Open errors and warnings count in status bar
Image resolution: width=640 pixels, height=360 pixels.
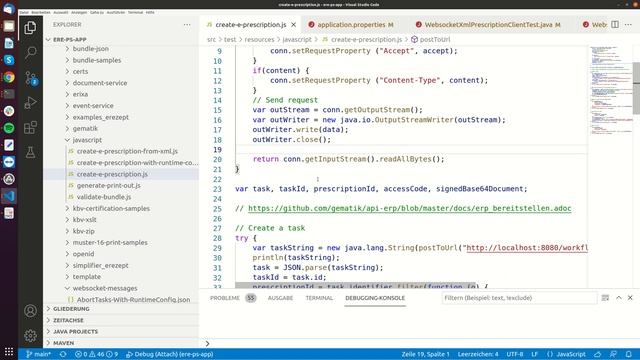point(96,354)
